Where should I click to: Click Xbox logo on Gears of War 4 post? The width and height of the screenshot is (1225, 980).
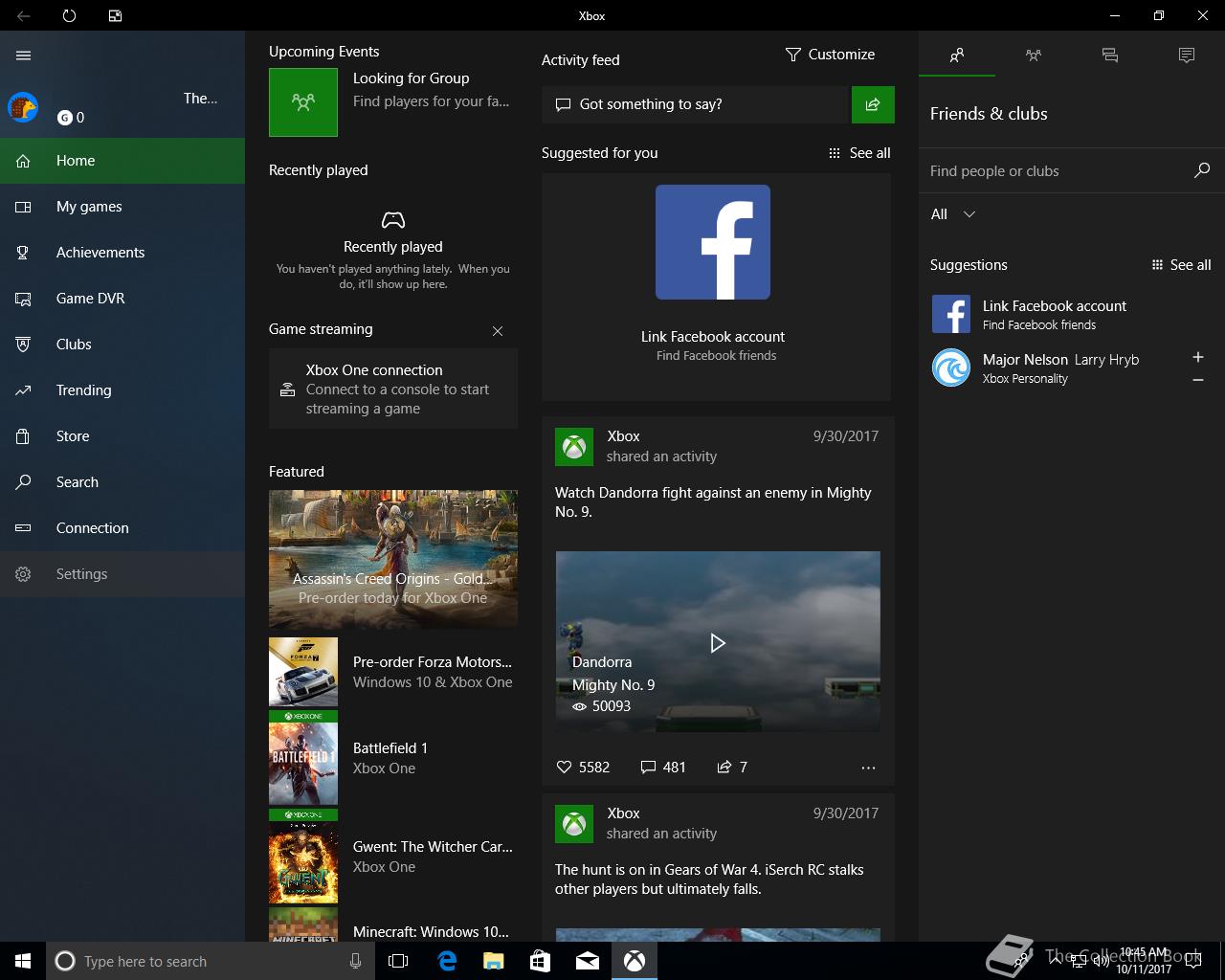click(x=574, y=824)
